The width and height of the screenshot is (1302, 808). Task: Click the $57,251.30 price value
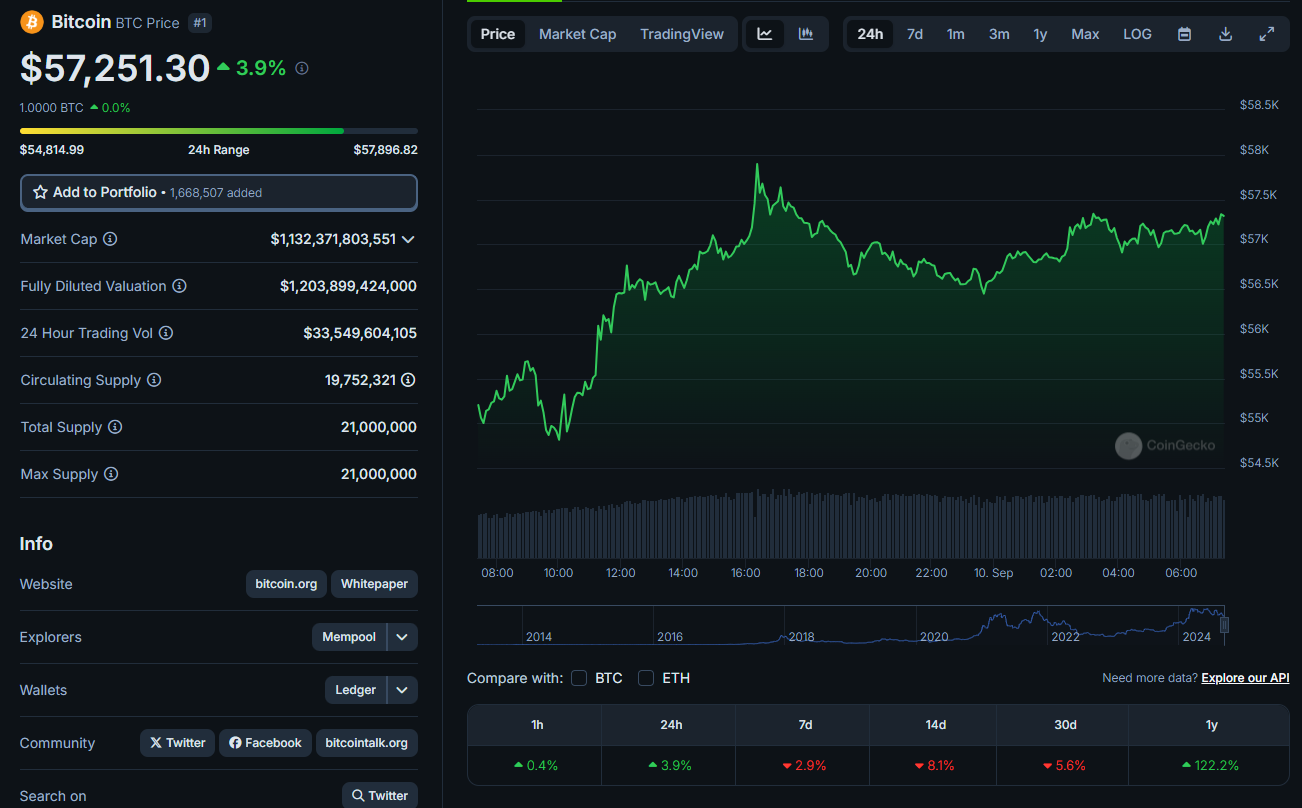(115, 68)
